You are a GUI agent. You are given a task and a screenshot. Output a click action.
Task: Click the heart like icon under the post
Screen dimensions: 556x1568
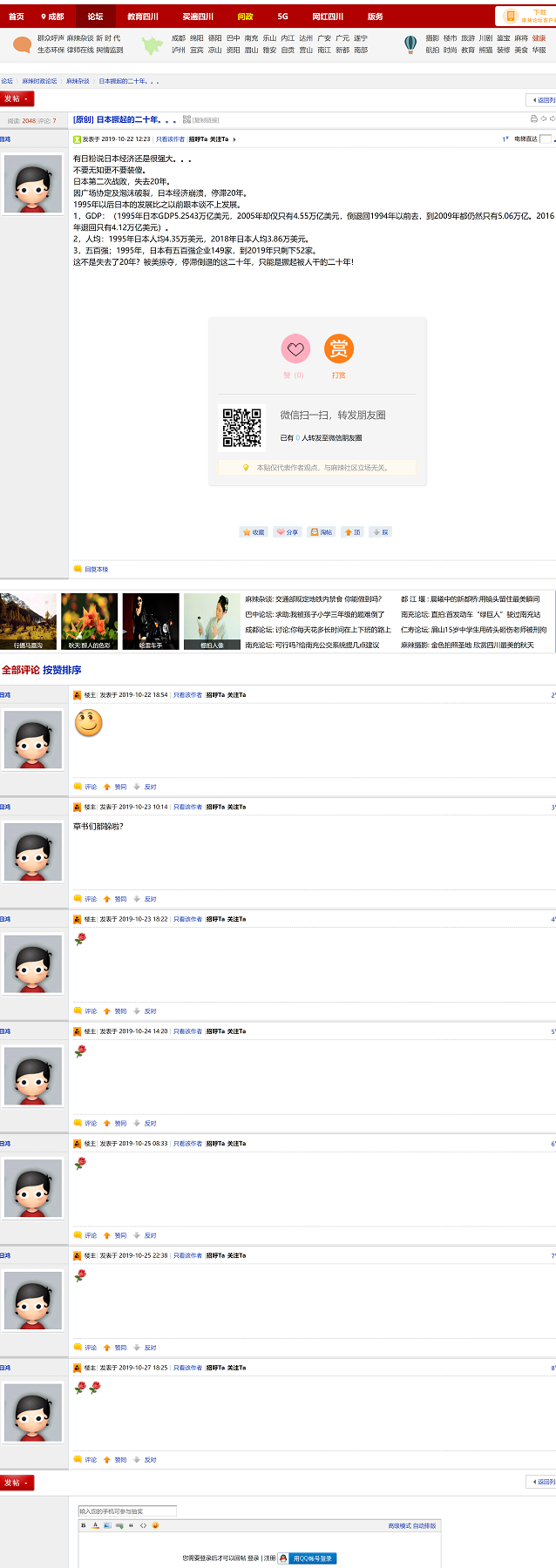(x=295, y=349)
